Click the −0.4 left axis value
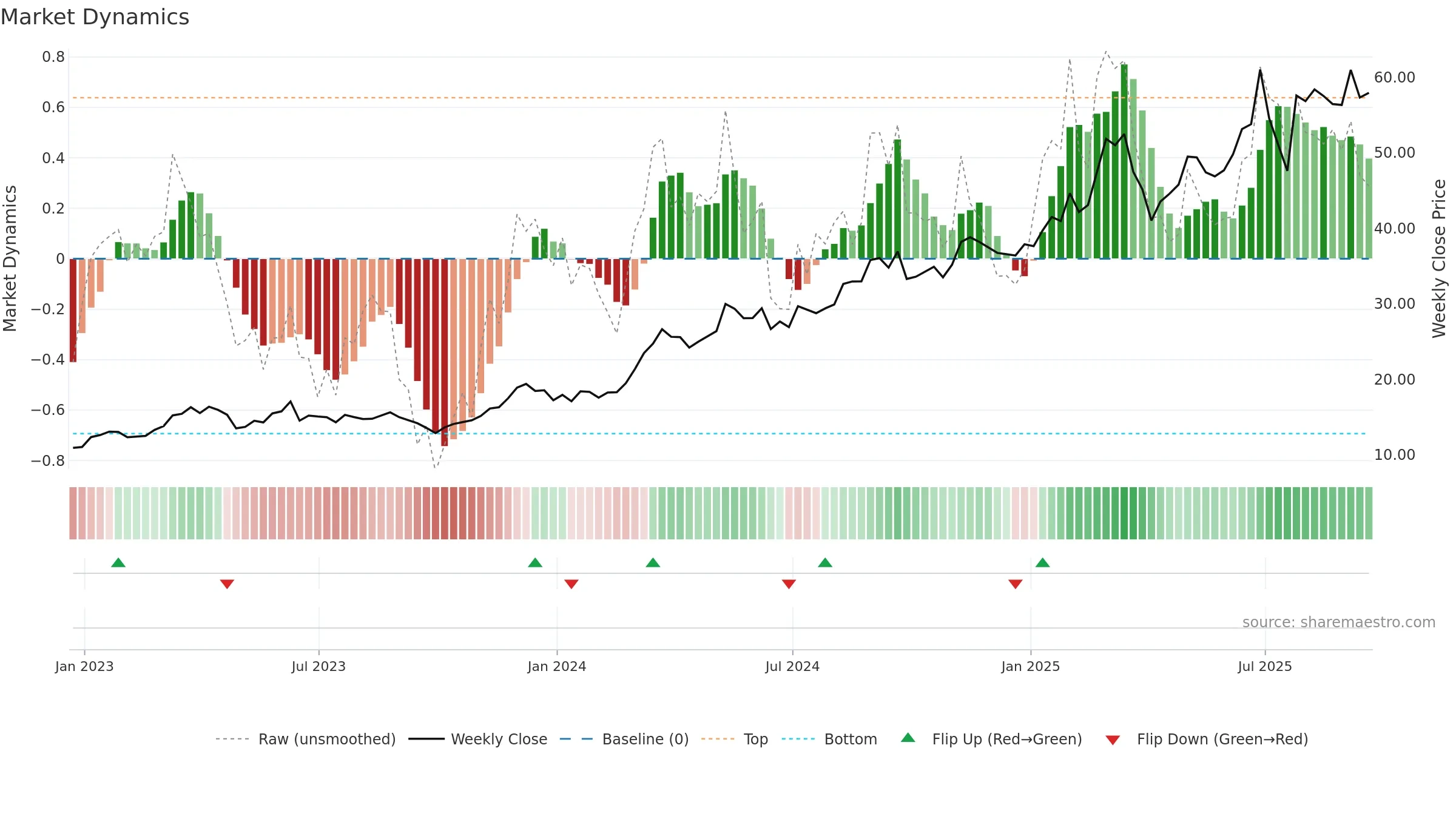This screenshot has width=1456, height=819. pos(48,360)
